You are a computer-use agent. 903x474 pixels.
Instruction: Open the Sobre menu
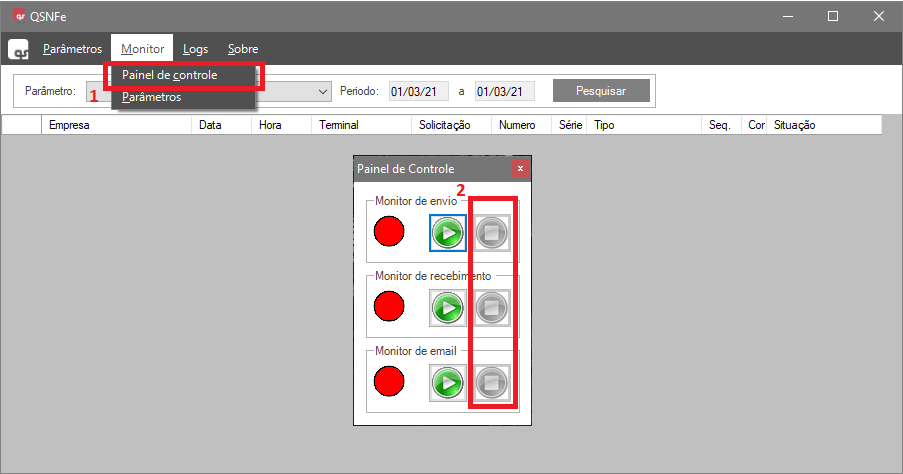[x=242, y=49]
